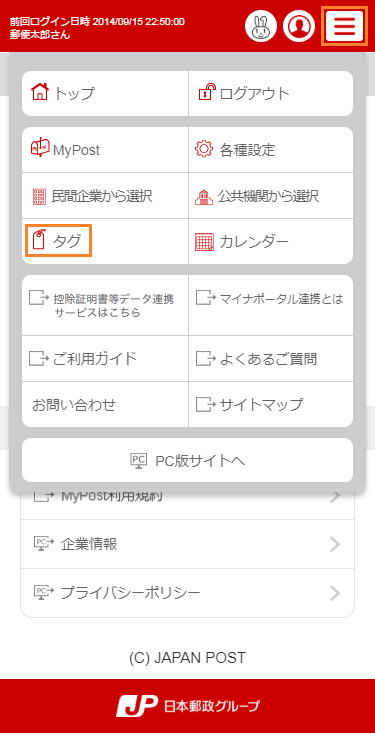Open マイナポータル連携とは link
Screen dimensions: 375x733
tap(271, 305)
